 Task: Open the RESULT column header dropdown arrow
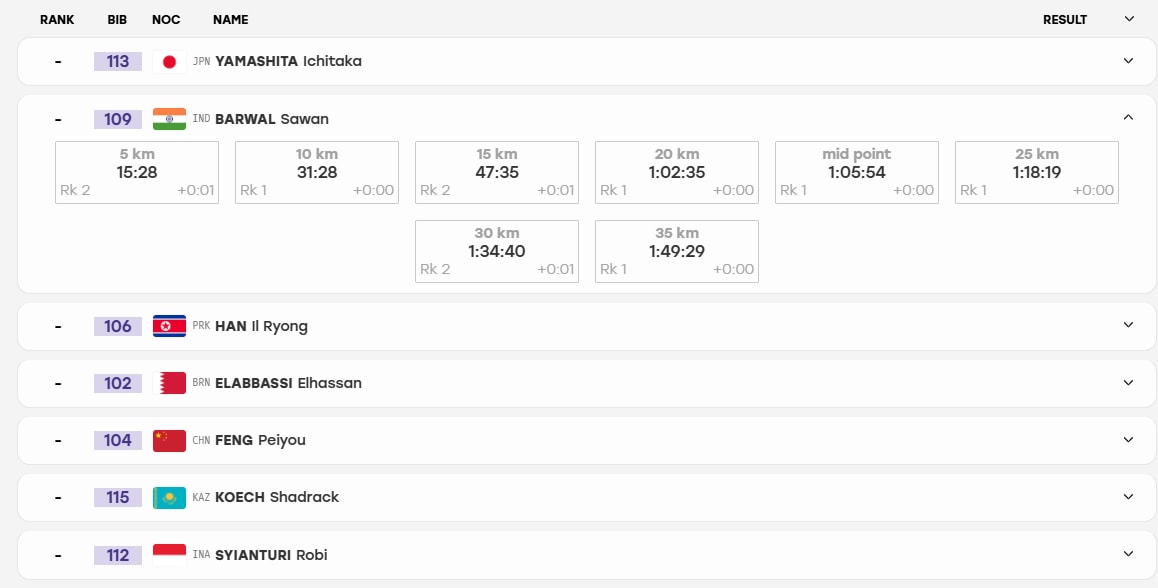pyautogui.click(x=1128, y=19)
